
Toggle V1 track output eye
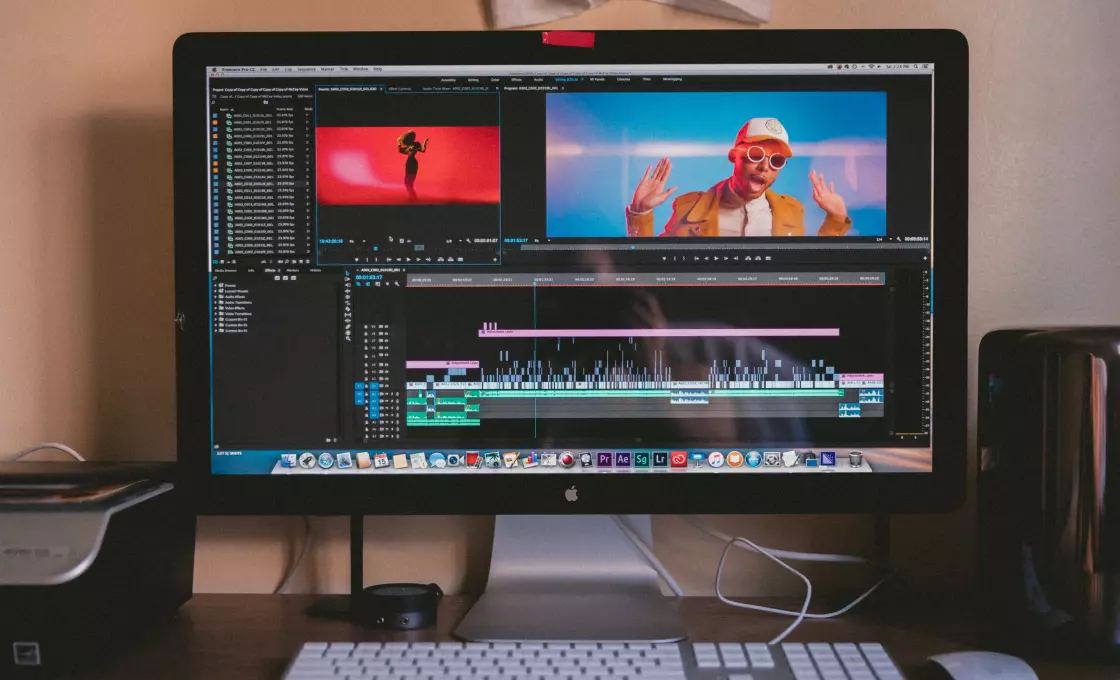click(x=386, y=386)
